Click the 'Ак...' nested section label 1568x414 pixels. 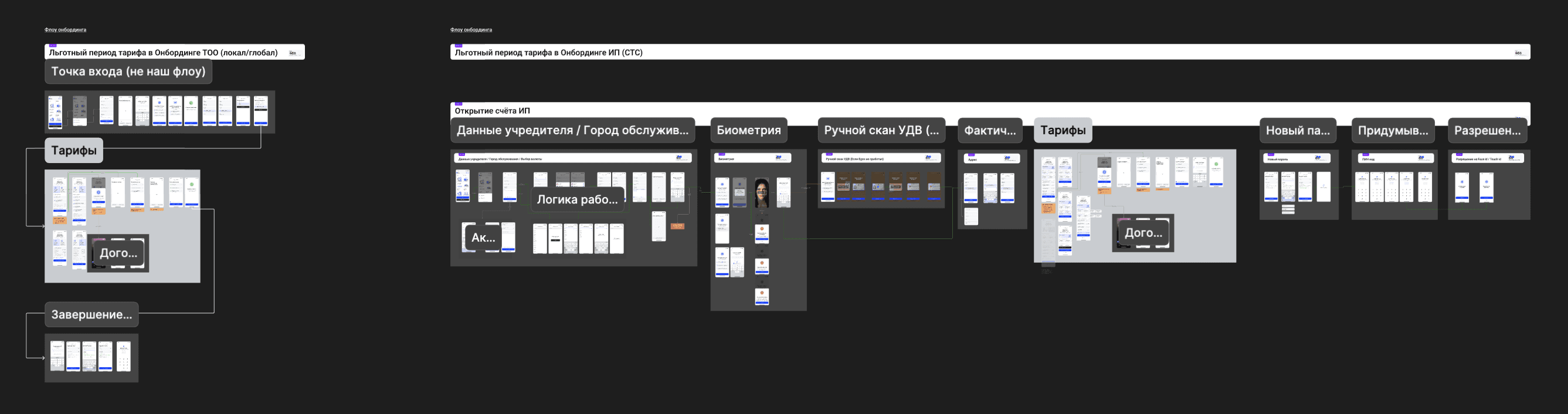click(483, 237)
